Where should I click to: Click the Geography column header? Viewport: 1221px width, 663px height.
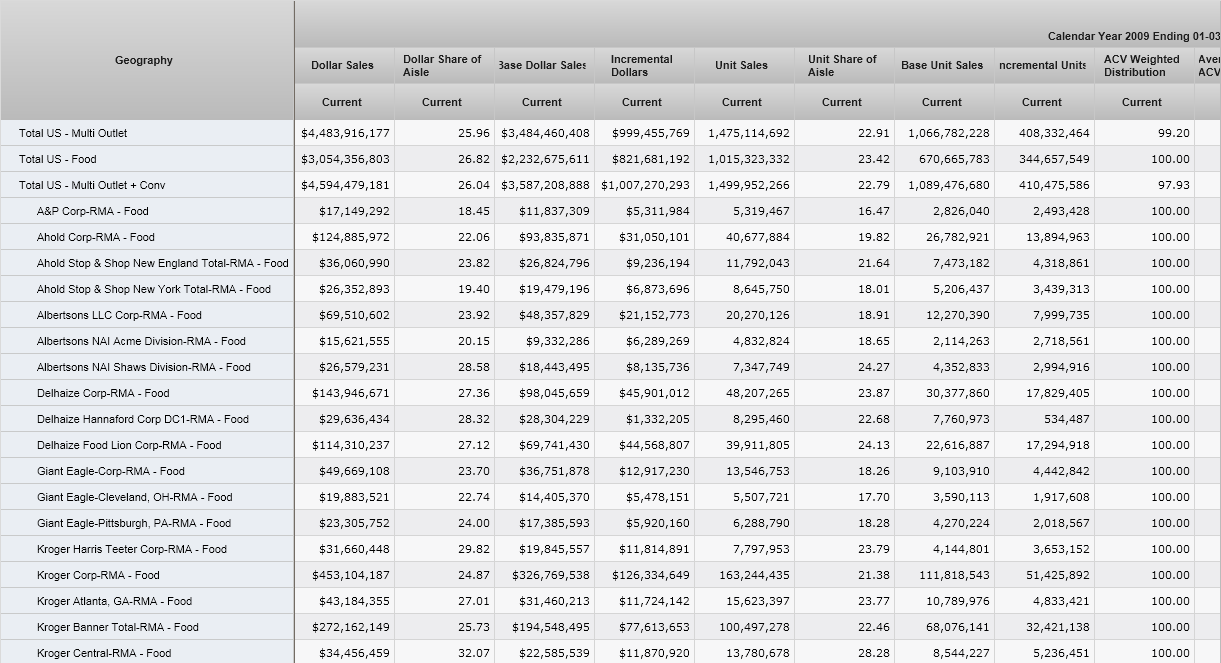point(144,61)
